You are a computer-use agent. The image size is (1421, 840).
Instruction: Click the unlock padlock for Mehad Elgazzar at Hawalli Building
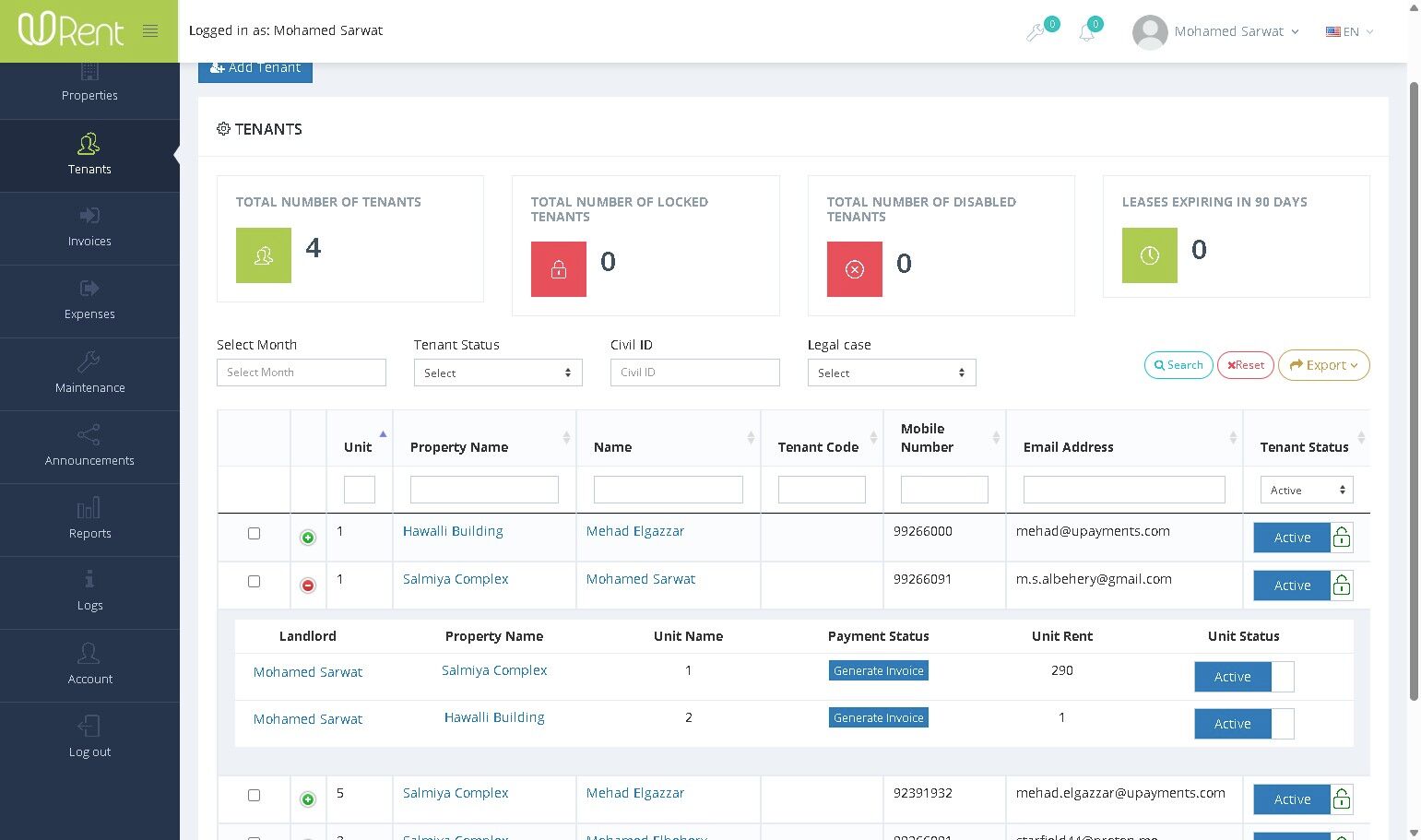pos(1342,538)
